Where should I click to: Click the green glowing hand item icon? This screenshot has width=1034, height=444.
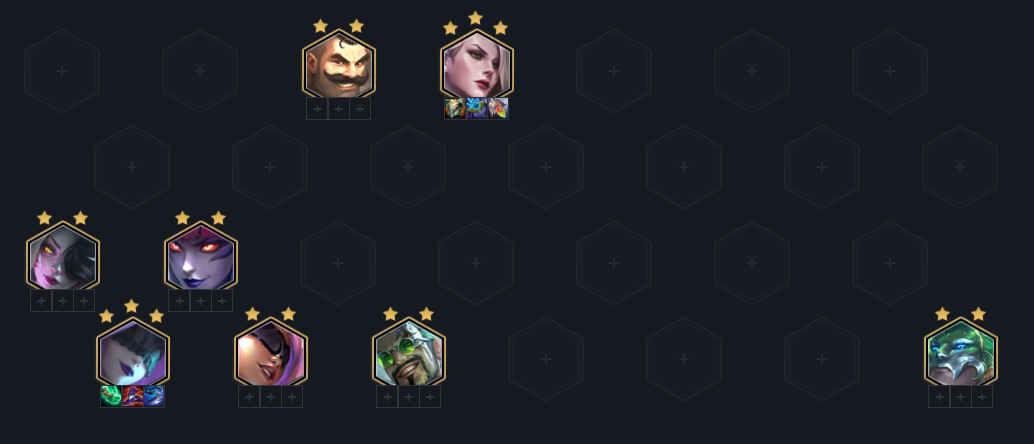coord(111,396)
